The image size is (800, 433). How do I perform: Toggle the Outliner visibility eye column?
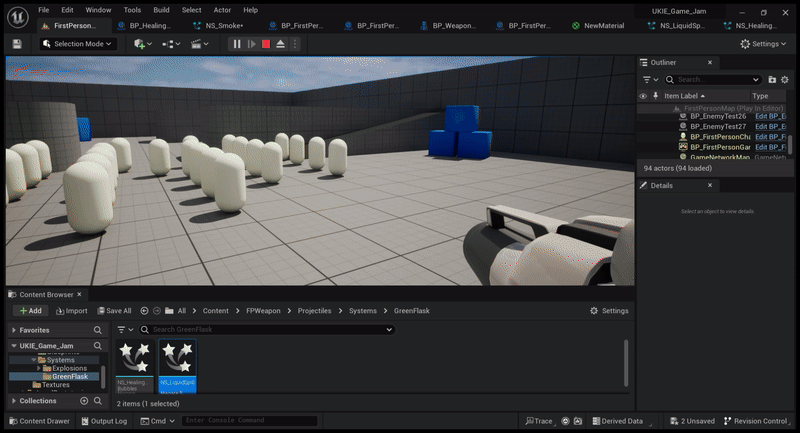tap(643, 96)
